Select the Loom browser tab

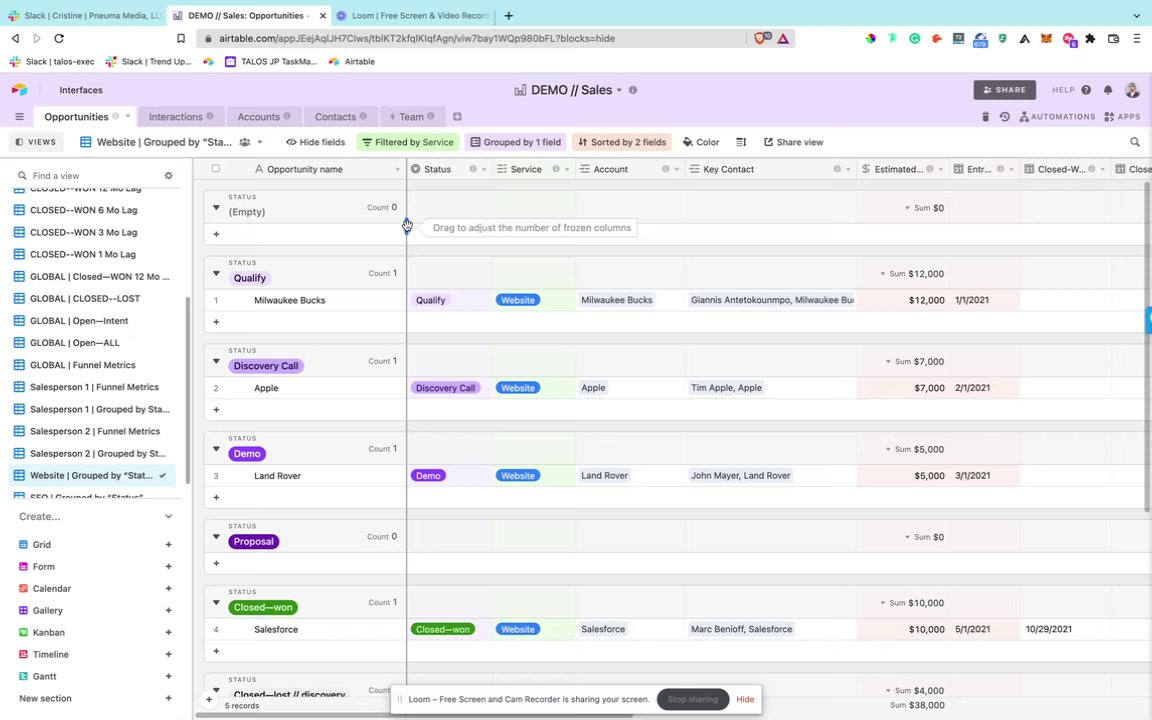(x=414, y=15)
